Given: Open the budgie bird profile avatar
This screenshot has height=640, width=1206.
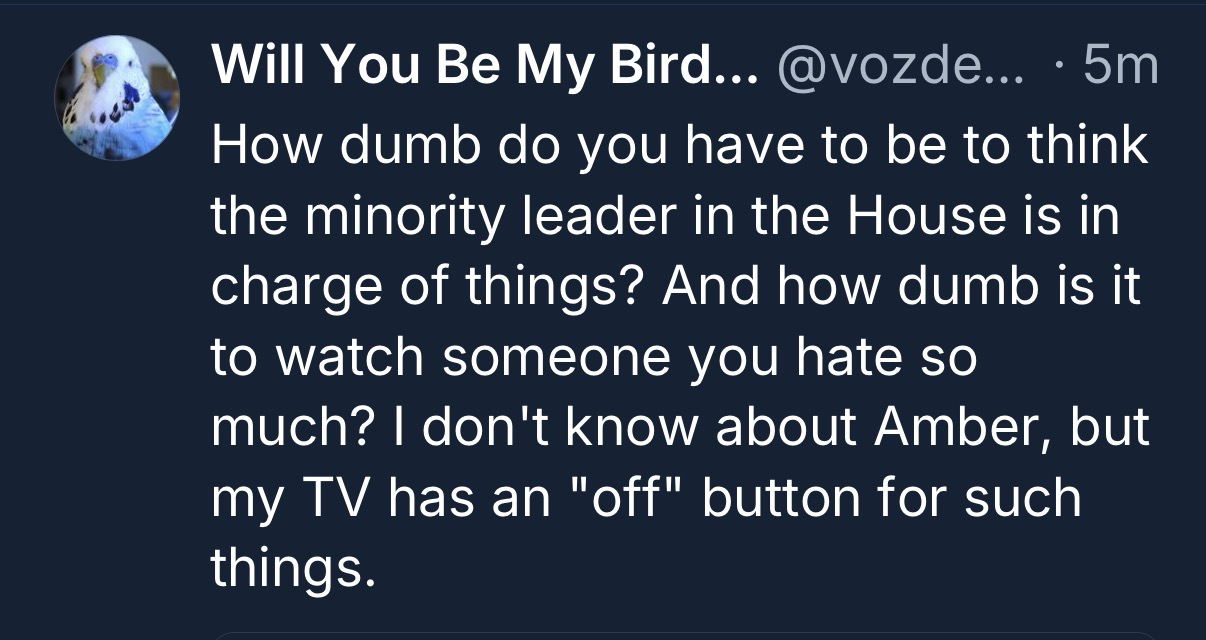Looking at the screenshot, I should click(117, 98).
